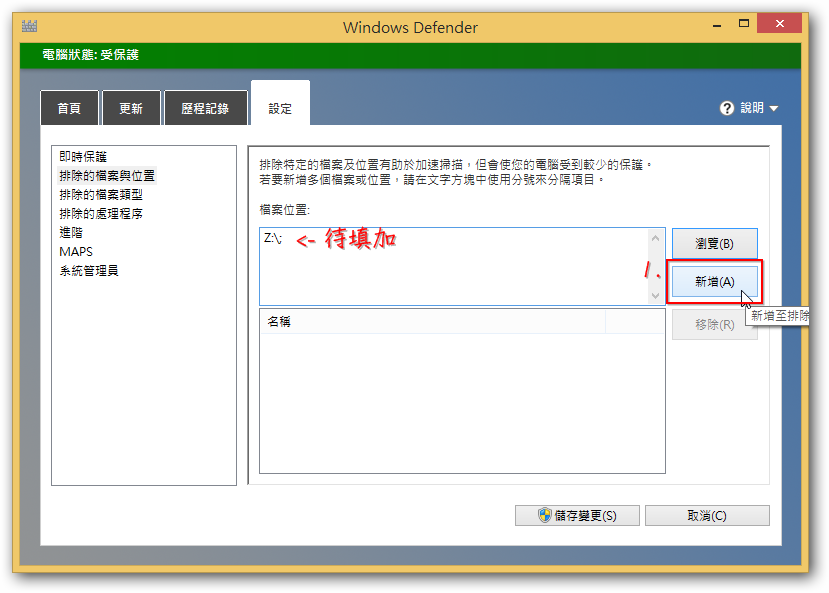The image size is (829, 593).
Task: Click the text box scrollbar down arrow
Action: tap(655, 295)
